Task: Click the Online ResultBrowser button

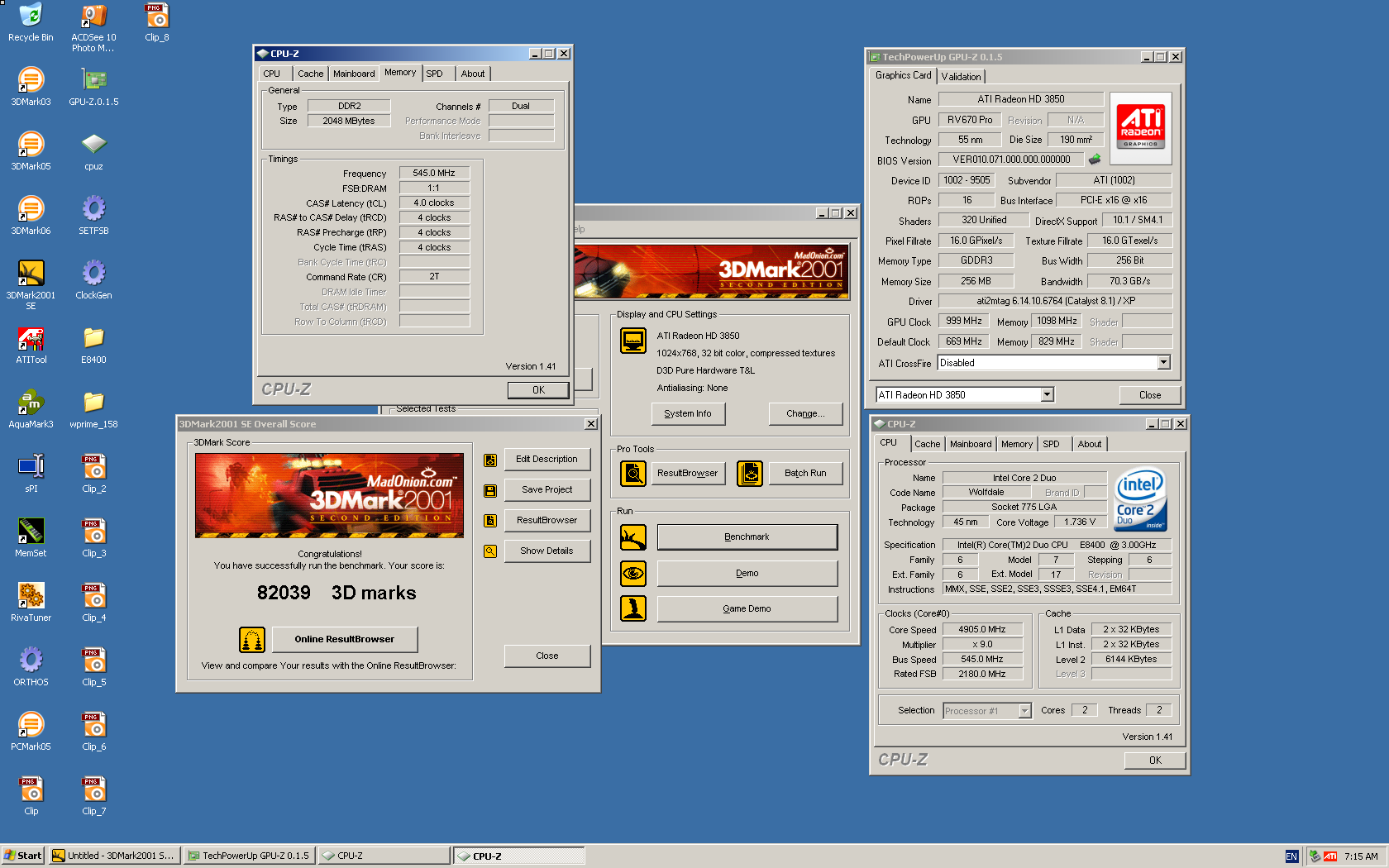Action: (344, 640)
